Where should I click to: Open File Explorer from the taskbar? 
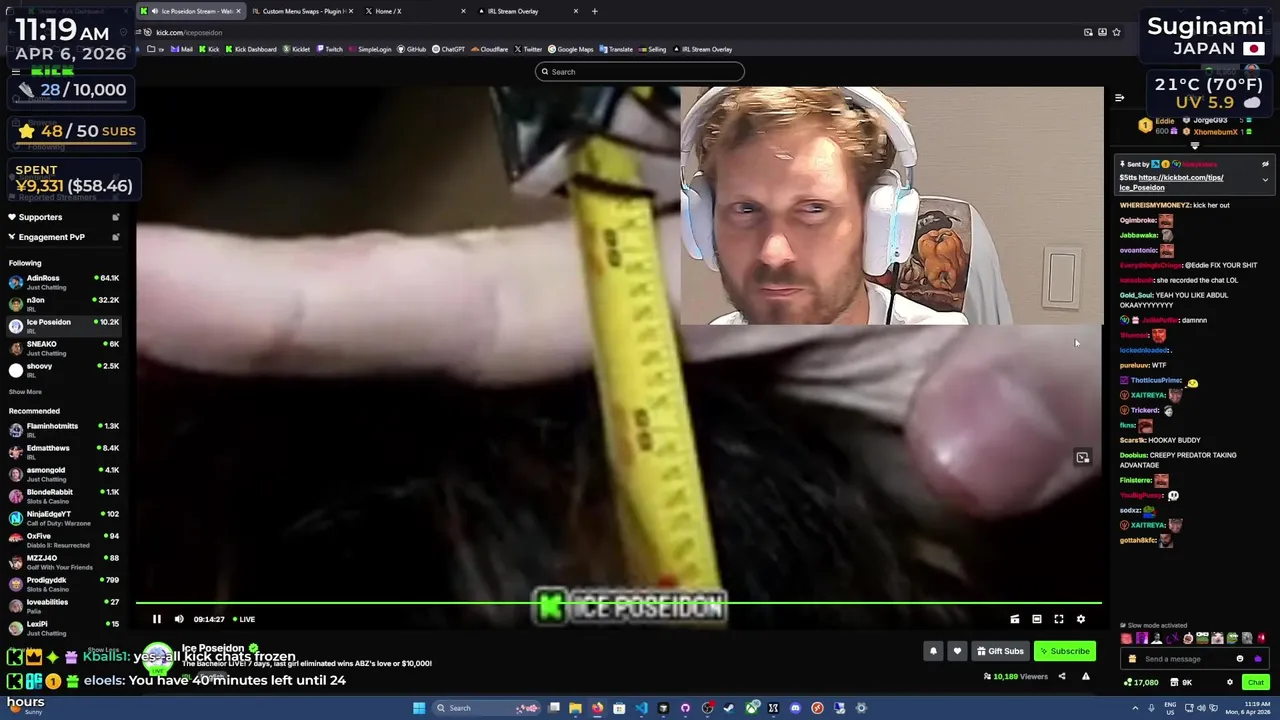point(575,708)
